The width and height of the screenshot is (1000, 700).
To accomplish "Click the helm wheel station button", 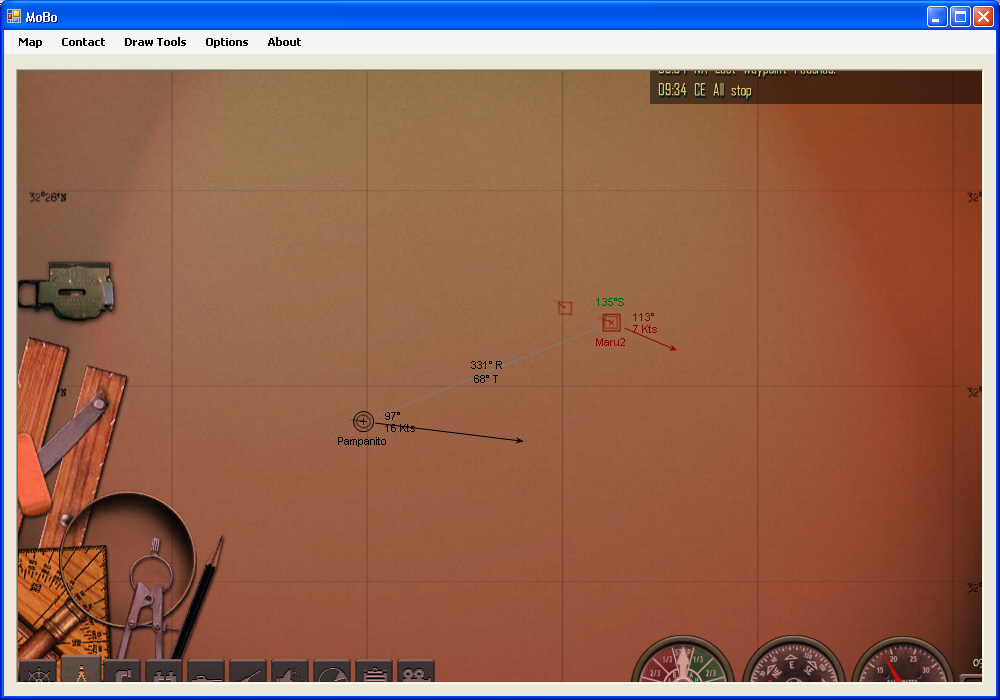I will click(38, 672).
